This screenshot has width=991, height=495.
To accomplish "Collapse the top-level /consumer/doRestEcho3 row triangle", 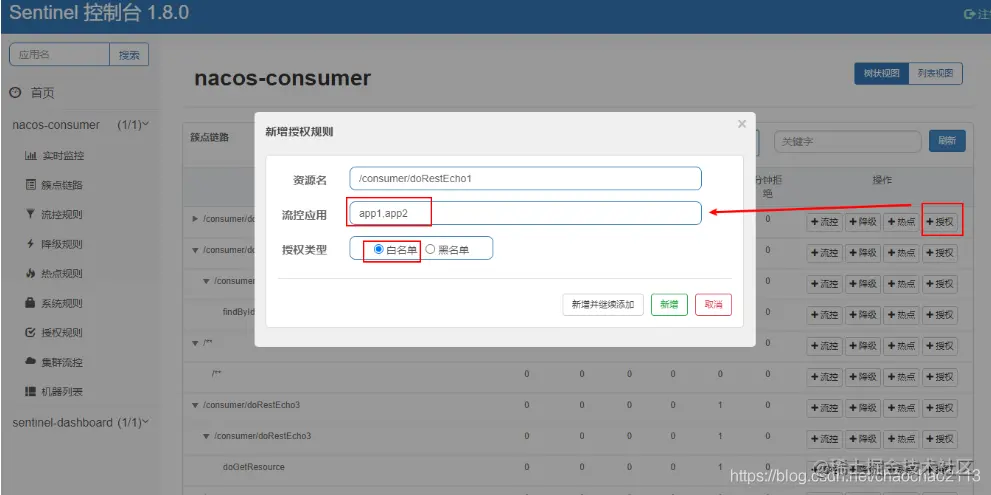I will coord(195,405).
